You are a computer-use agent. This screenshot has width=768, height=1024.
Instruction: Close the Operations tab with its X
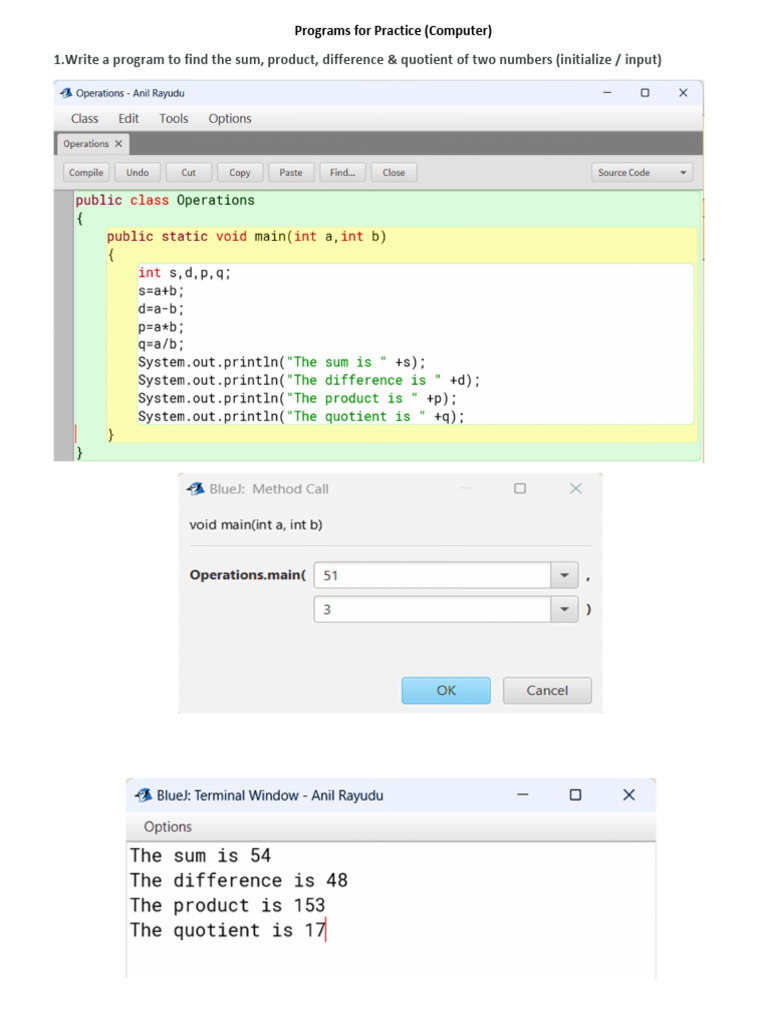coord(118,144)
